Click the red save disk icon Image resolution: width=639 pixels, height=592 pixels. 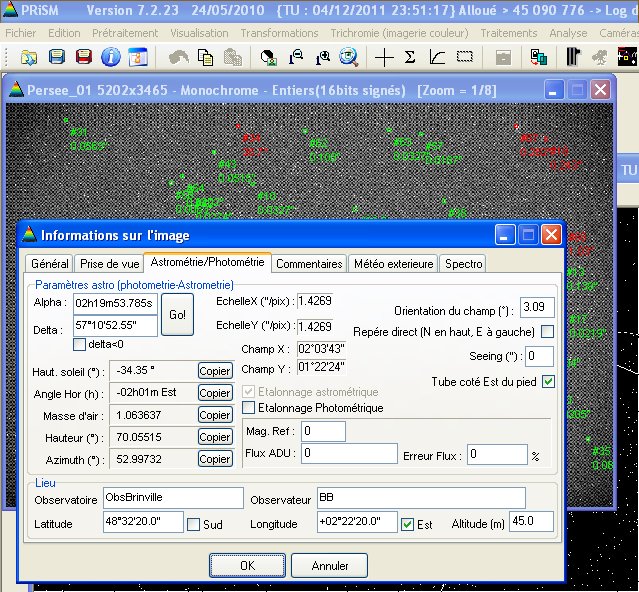(x=86, y=56)
